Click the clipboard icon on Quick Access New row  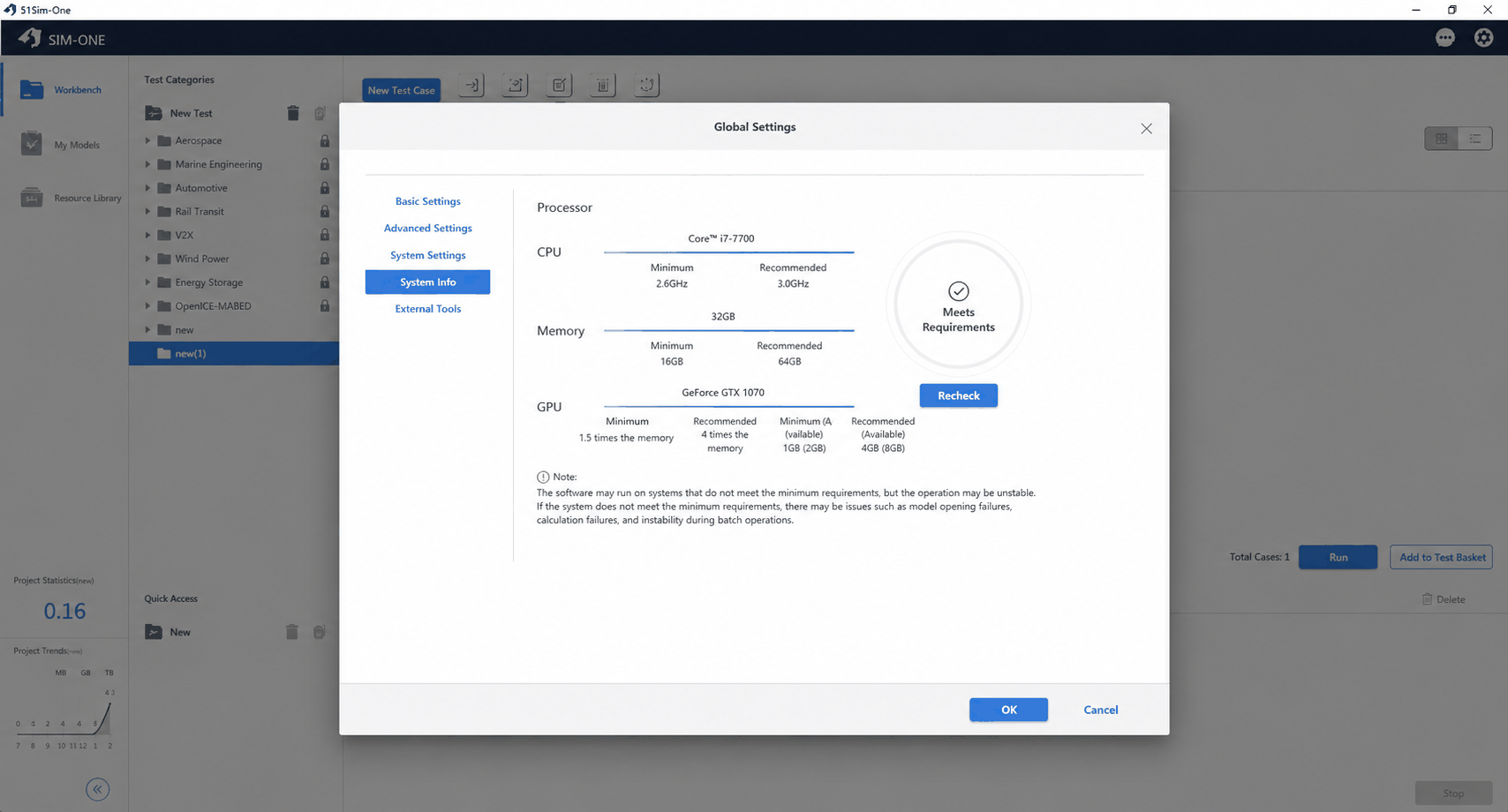click(320, 632)
